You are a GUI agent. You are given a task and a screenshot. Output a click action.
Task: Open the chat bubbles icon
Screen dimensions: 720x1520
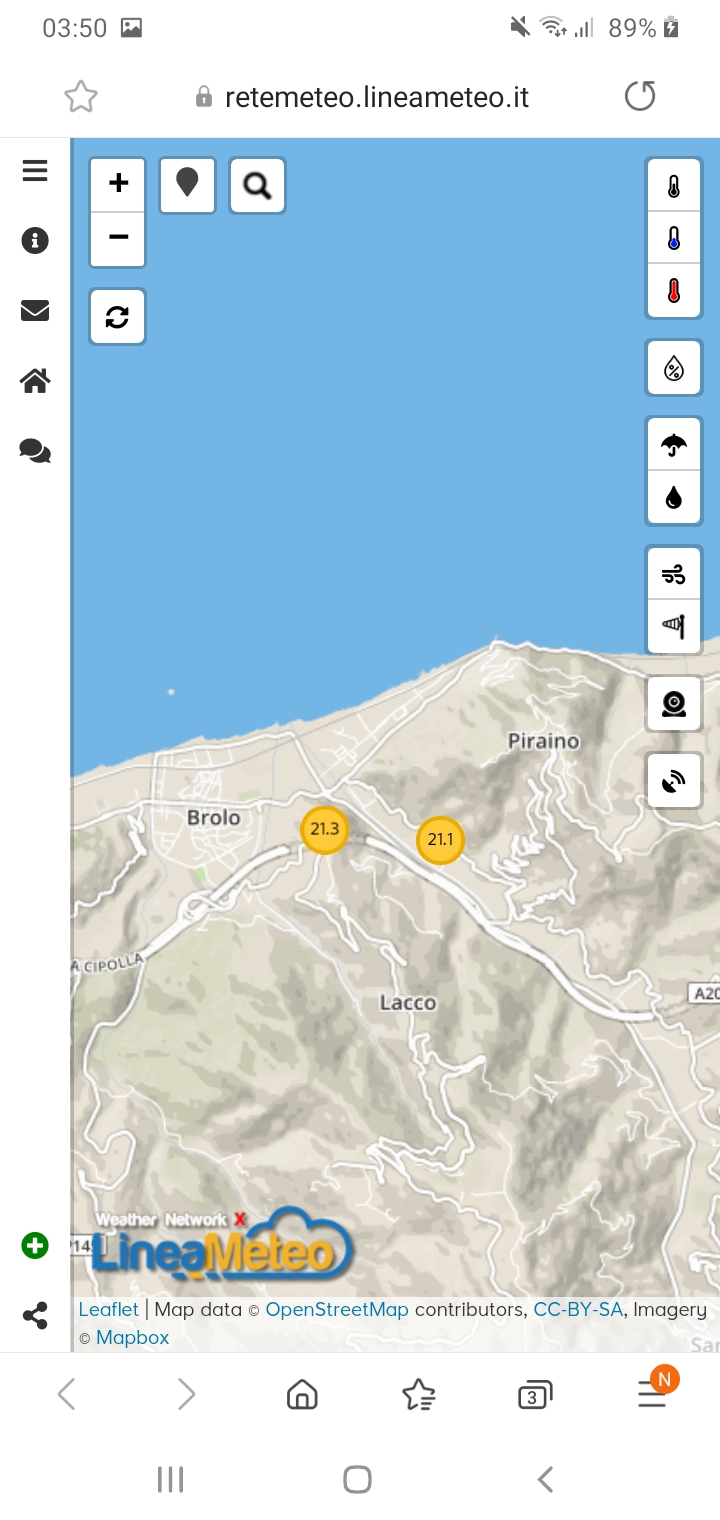coord(35,452)
